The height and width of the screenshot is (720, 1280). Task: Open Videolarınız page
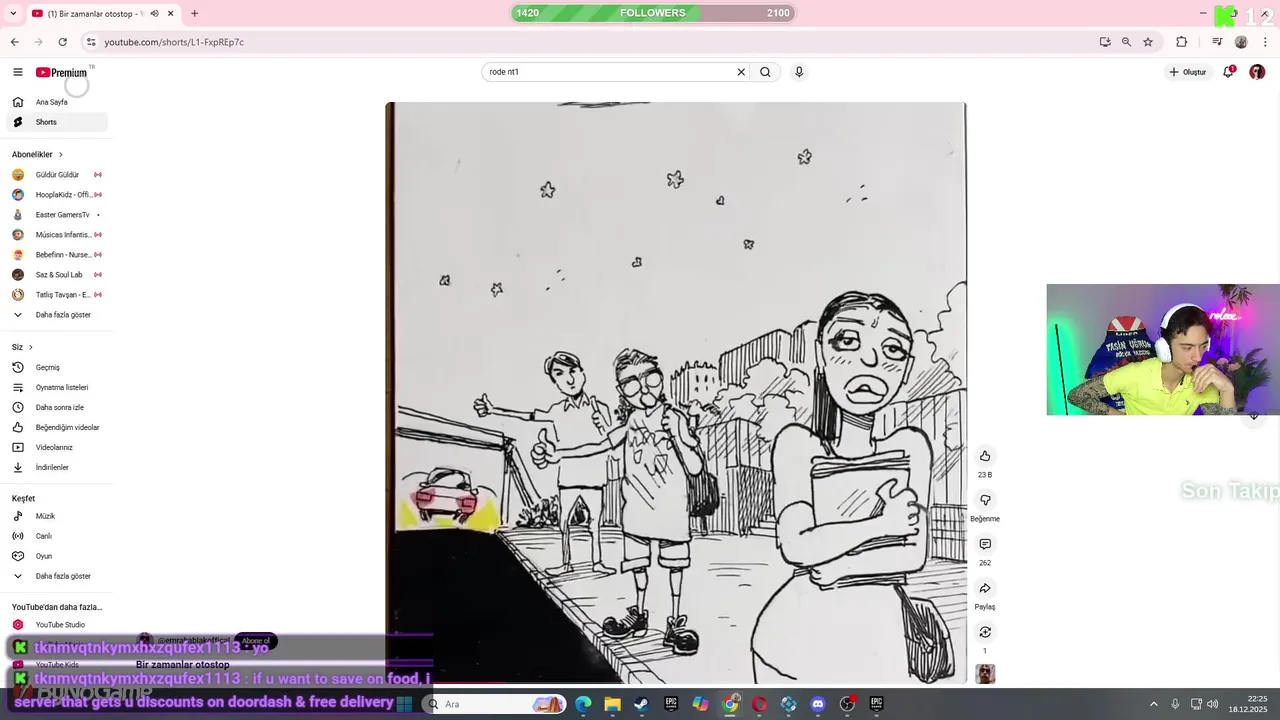point(57,447)
